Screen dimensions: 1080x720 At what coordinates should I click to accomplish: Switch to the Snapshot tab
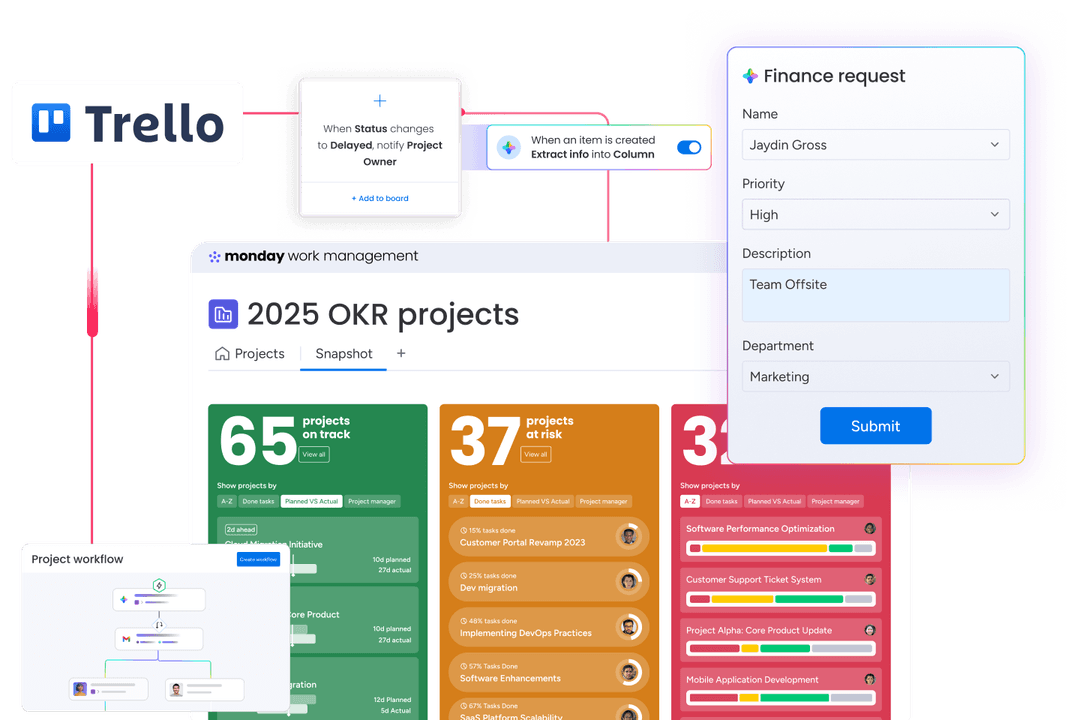tap(344, 353)
